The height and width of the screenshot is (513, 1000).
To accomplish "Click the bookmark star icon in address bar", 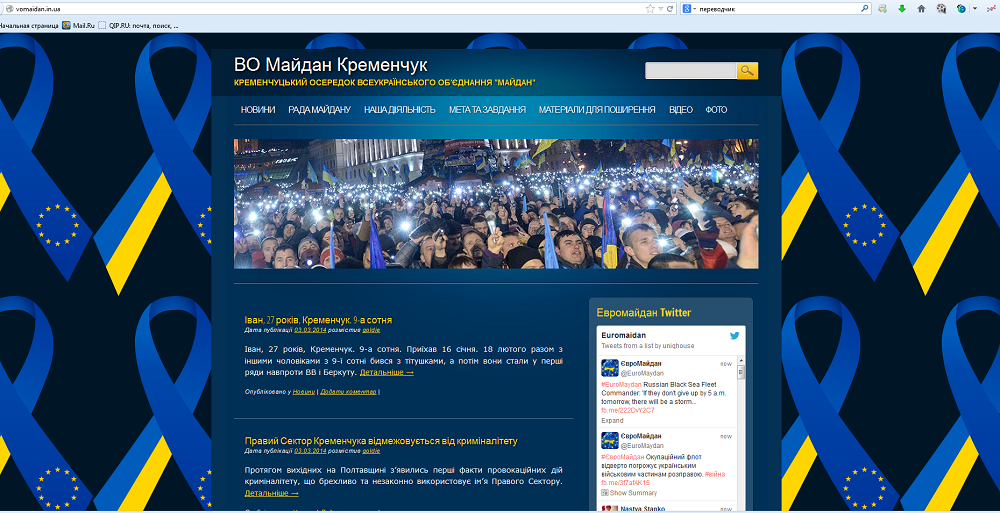I will pyautogui.click(x=650, y=8).
